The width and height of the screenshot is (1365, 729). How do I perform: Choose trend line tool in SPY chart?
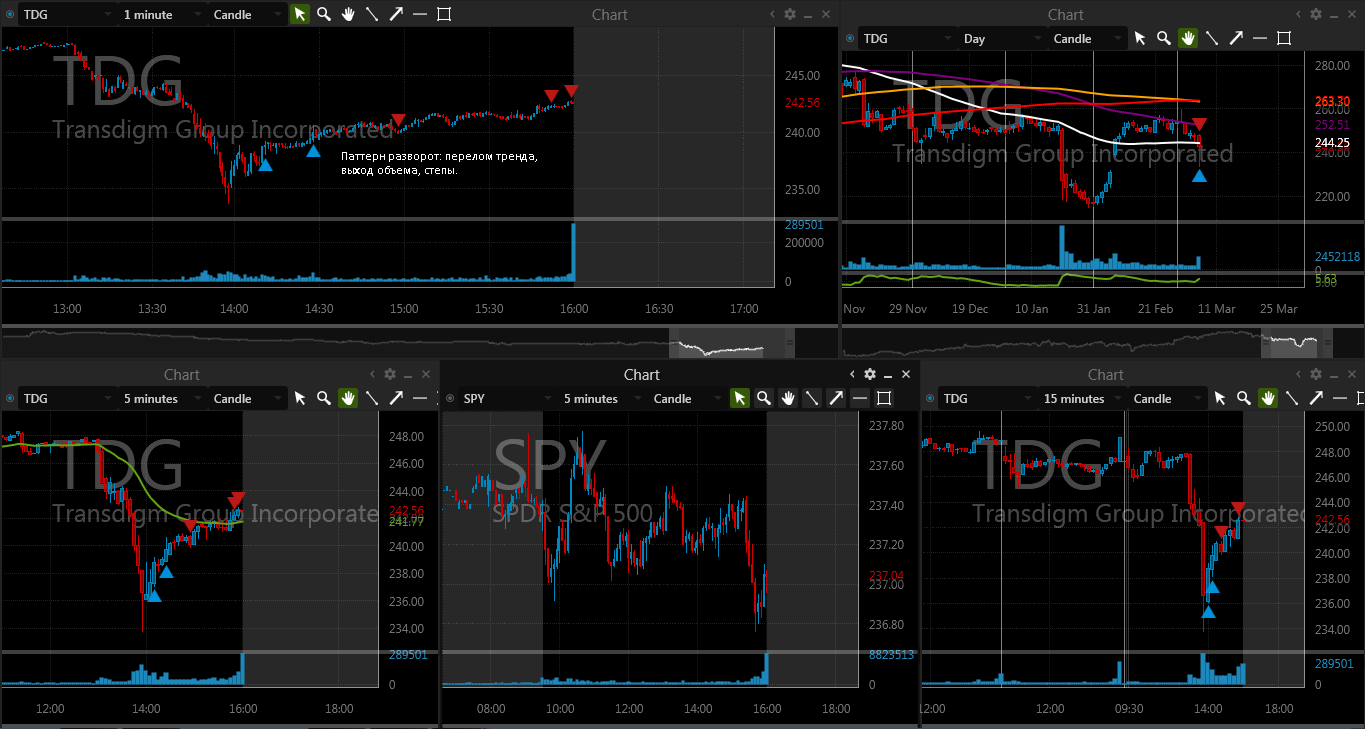click(x=812, y=398)
